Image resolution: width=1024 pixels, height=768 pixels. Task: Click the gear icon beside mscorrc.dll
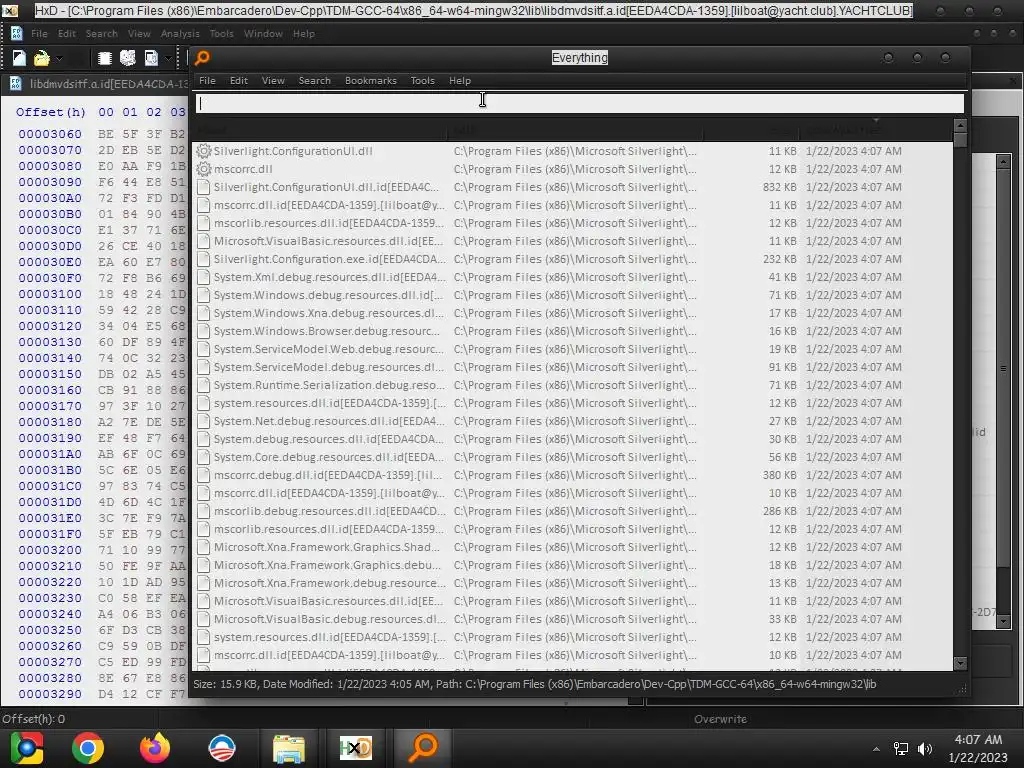(x=204, y=169)
